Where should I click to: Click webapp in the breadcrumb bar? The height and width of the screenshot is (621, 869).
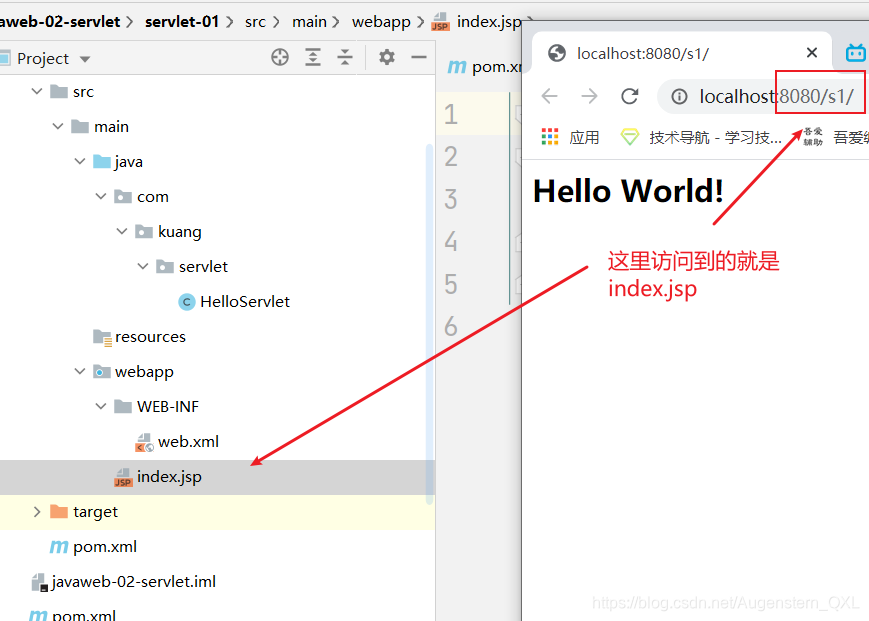[381, 22]
